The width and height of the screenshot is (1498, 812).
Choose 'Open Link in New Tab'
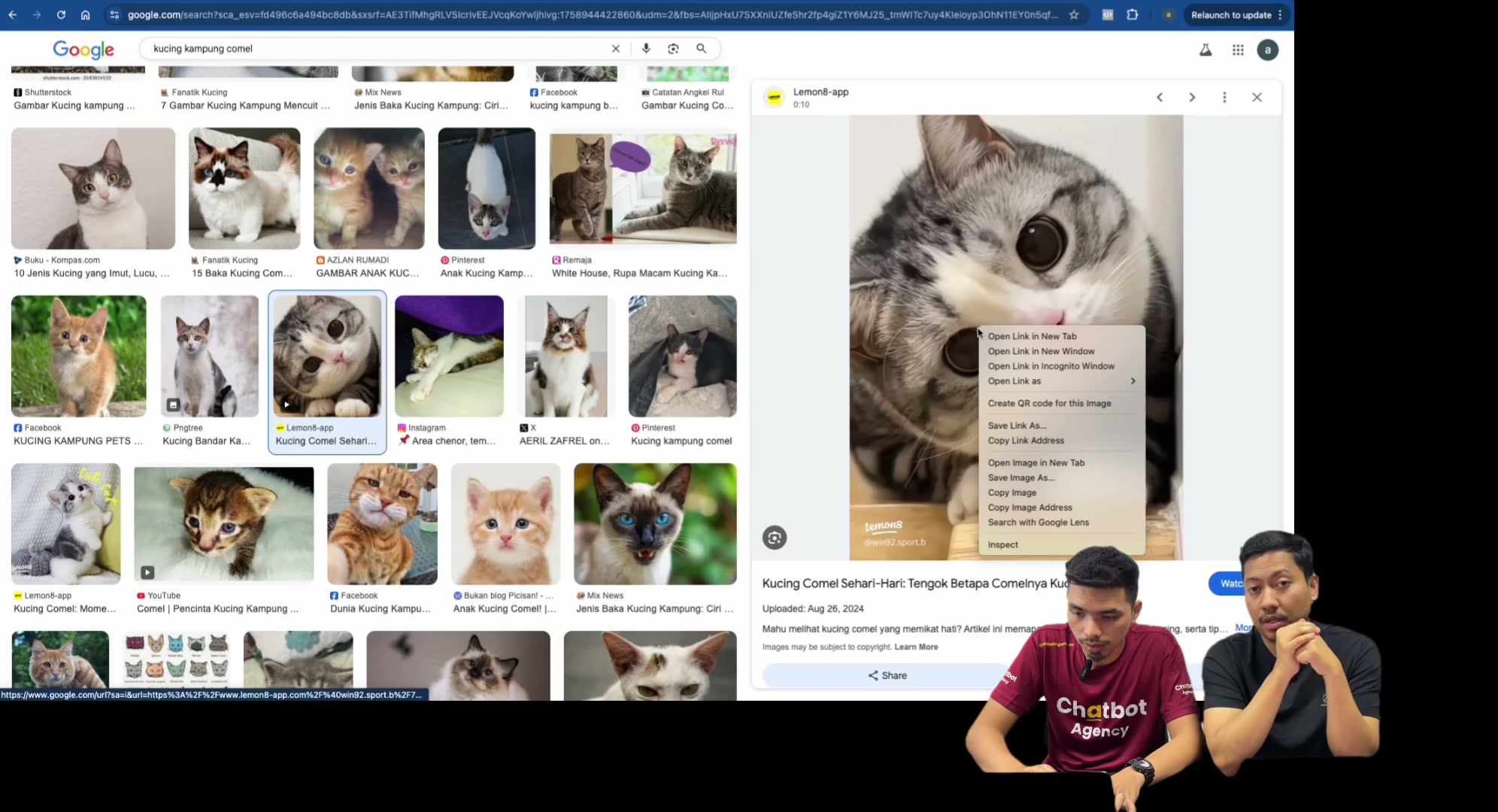1061,336
